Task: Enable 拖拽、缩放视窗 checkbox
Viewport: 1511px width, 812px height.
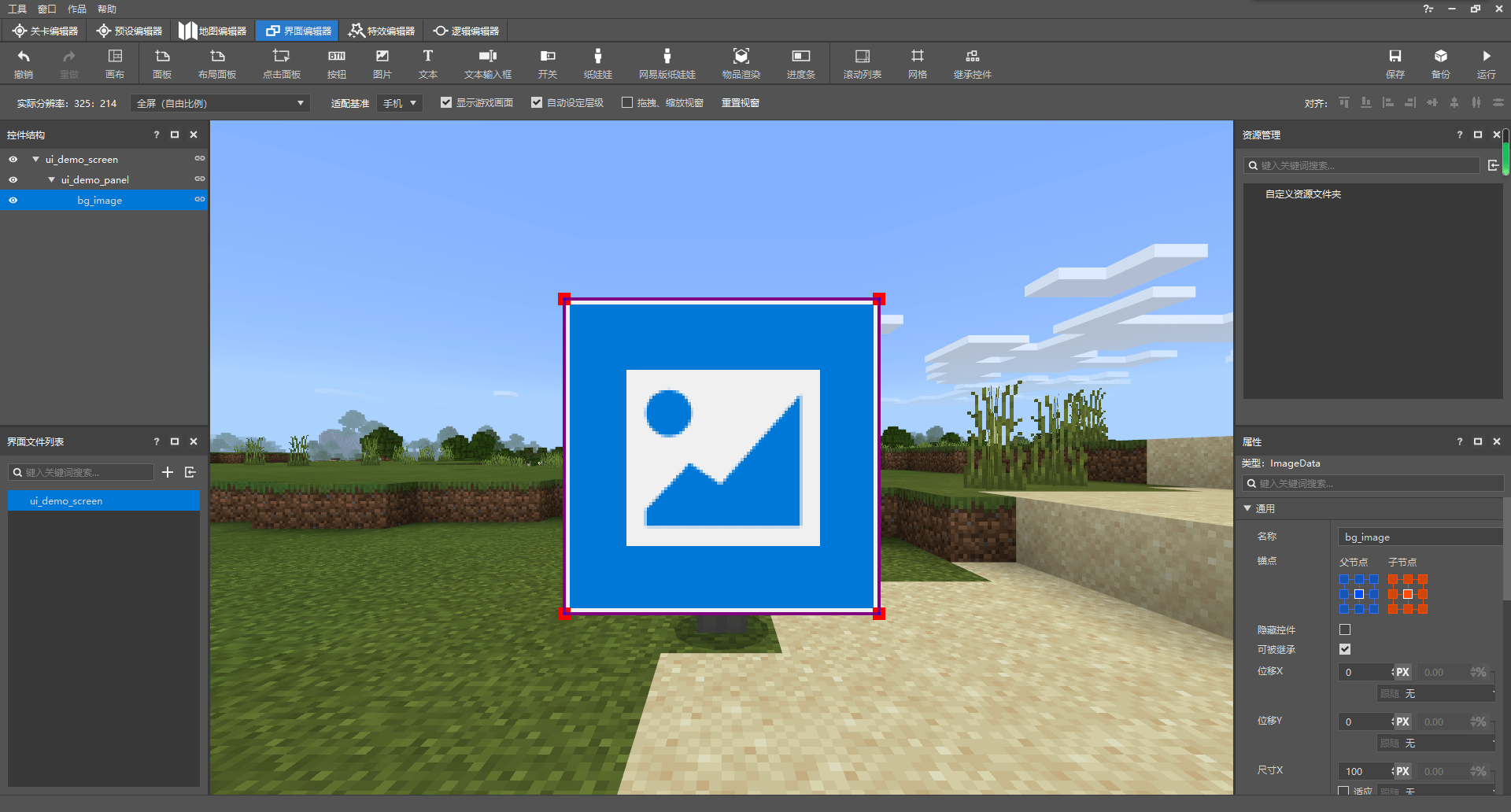Action: pos(627,102)
